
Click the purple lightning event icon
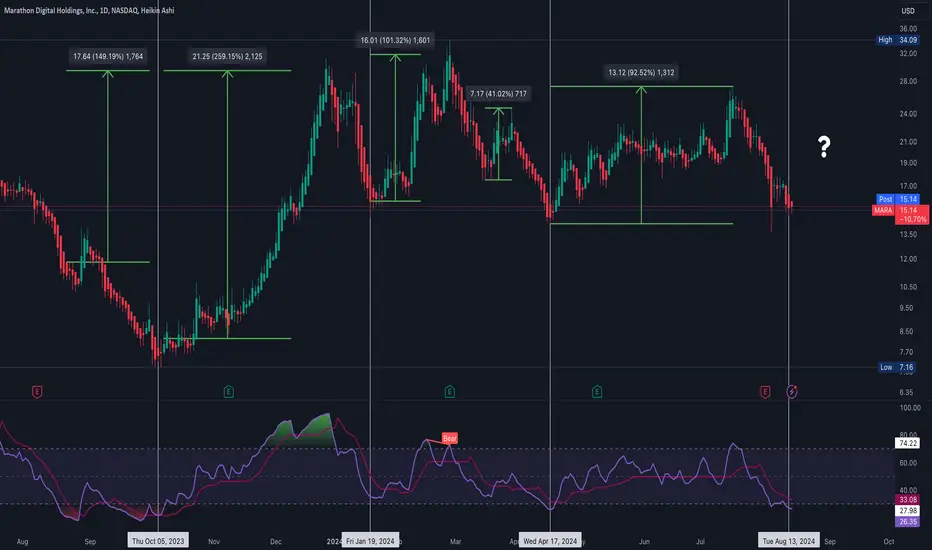792,391
